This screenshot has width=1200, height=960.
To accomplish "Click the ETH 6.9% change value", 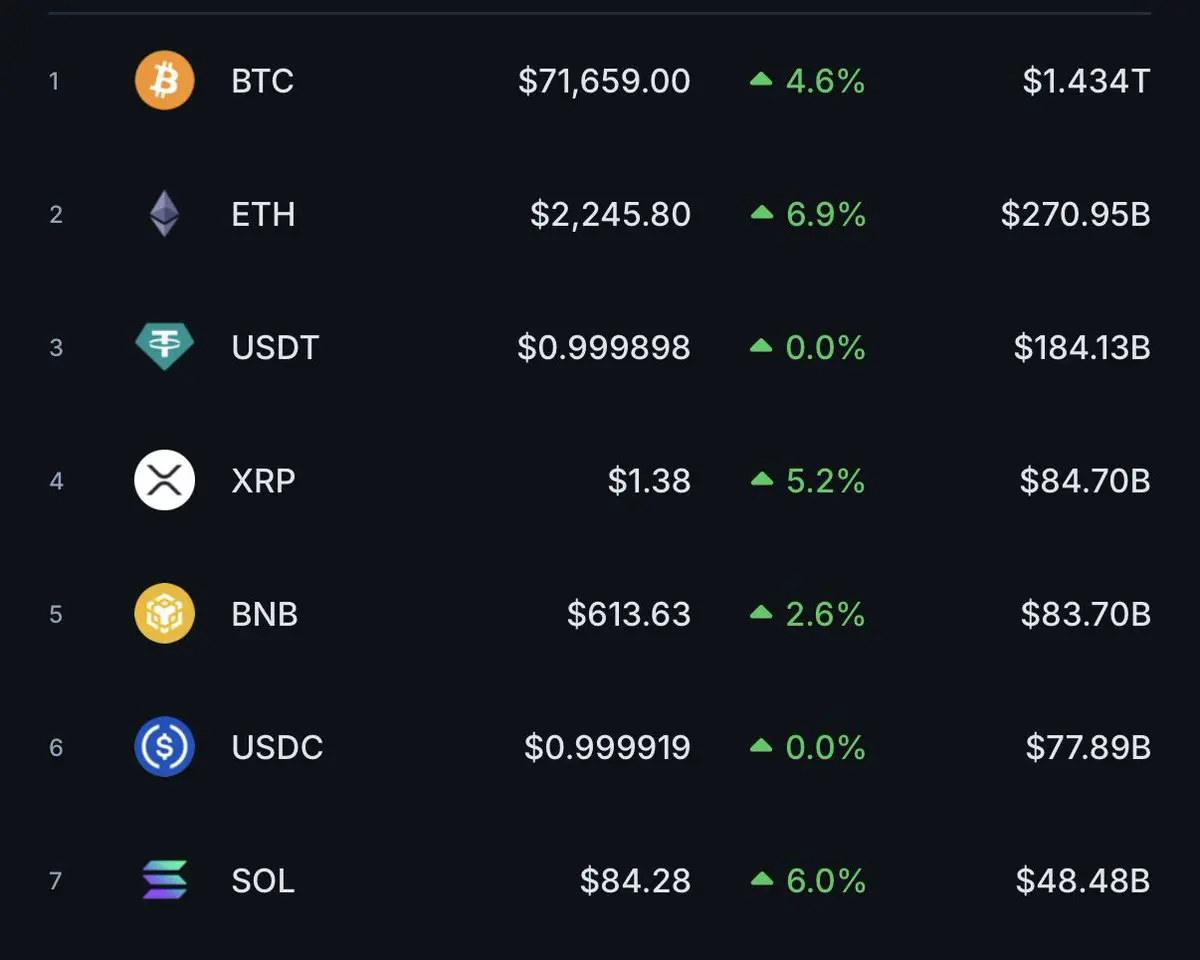I will (826, 214).
